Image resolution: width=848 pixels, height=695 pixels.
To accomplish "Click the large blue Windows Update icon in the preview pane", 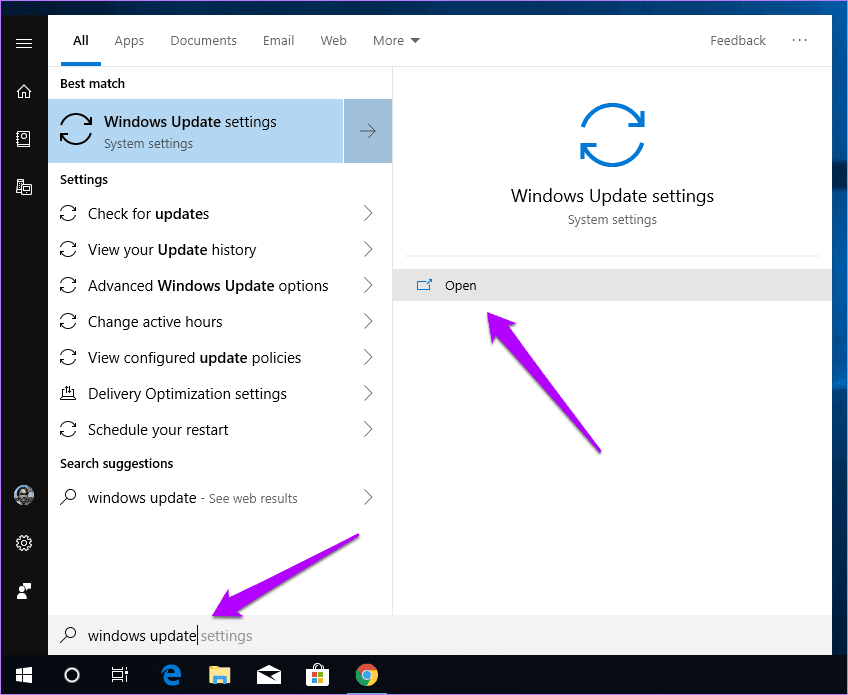I will (612, 135).
